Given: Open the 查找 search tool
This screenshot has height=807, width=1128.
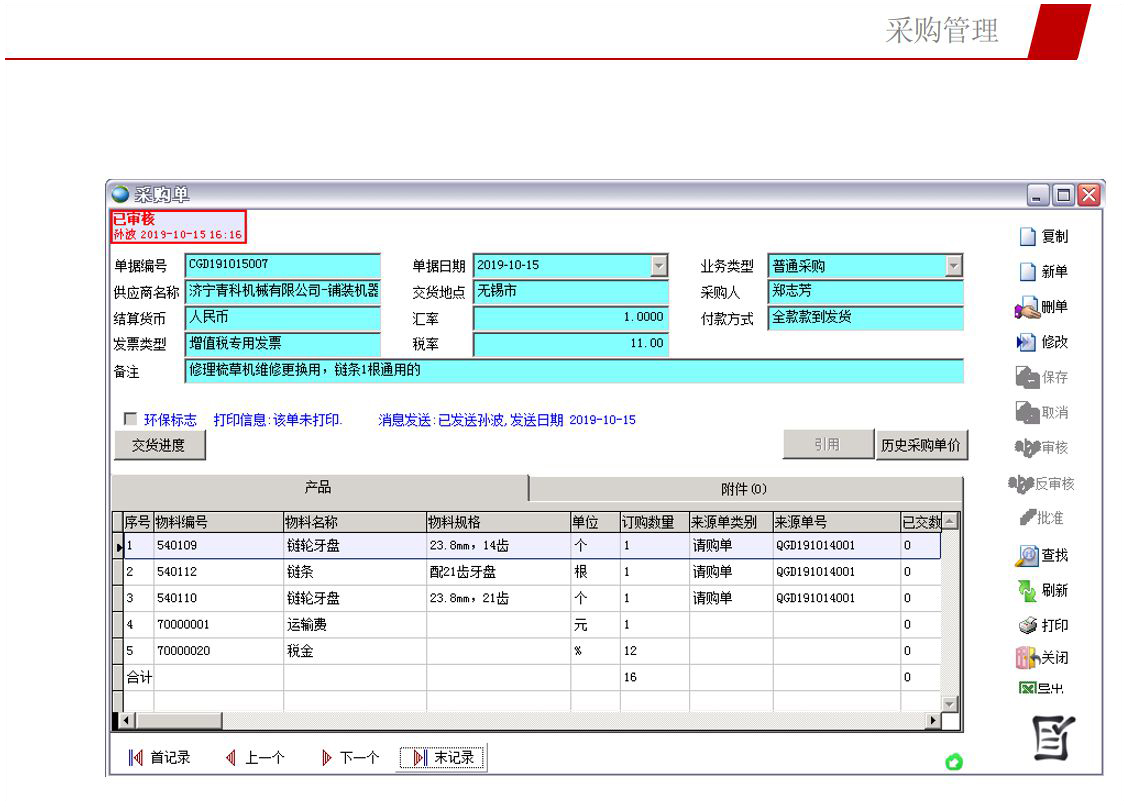Looking at the screenshot, I should [x=1027, y=555].
